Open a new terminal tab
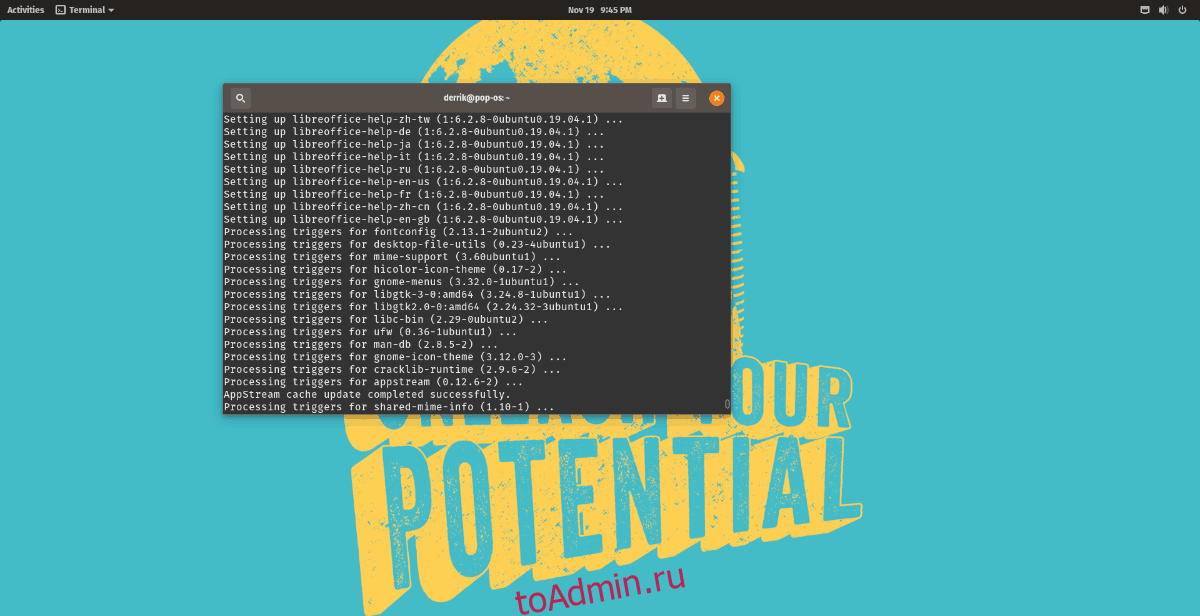Screen dimensions: 1200x616 (661, 98)
